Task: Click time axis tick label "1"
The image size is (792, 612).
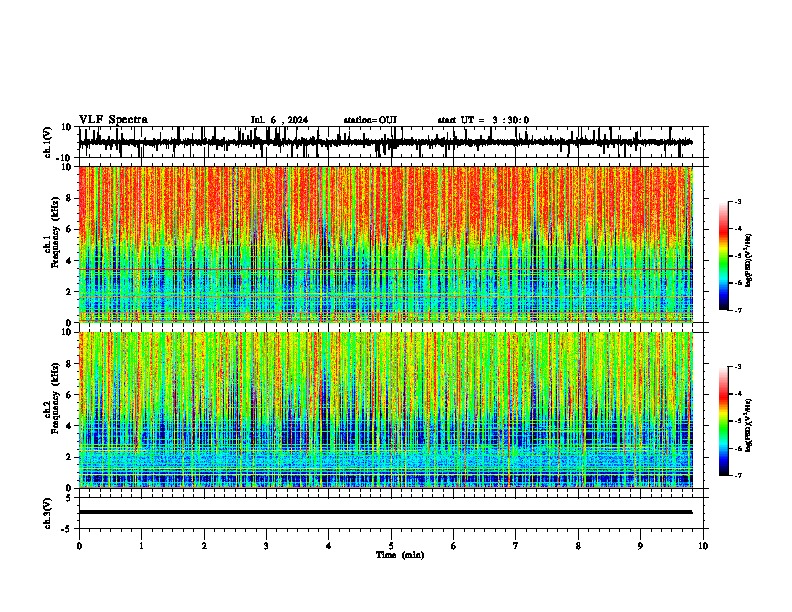Action: pos(141,546)
